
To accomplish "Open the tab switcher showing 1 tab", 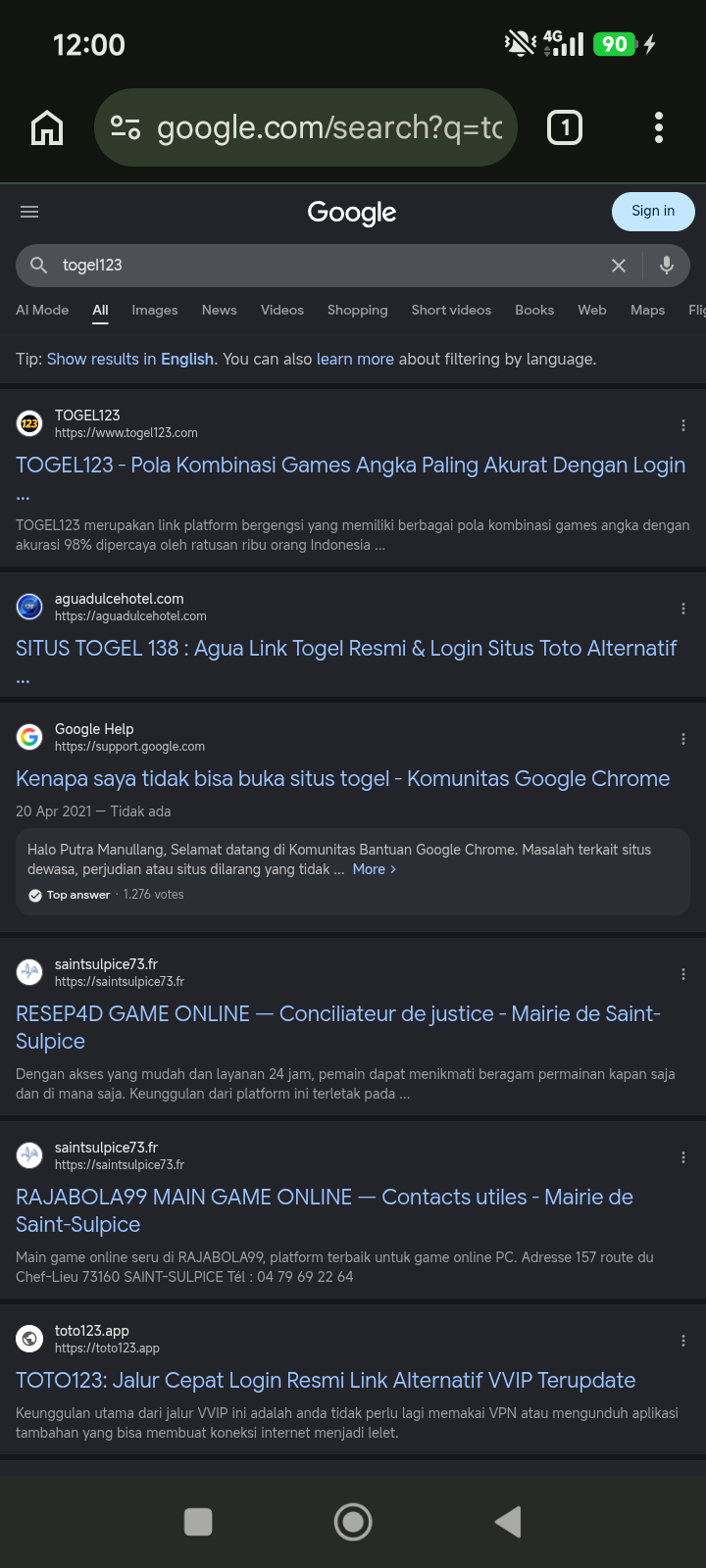I will coord(564,127).
